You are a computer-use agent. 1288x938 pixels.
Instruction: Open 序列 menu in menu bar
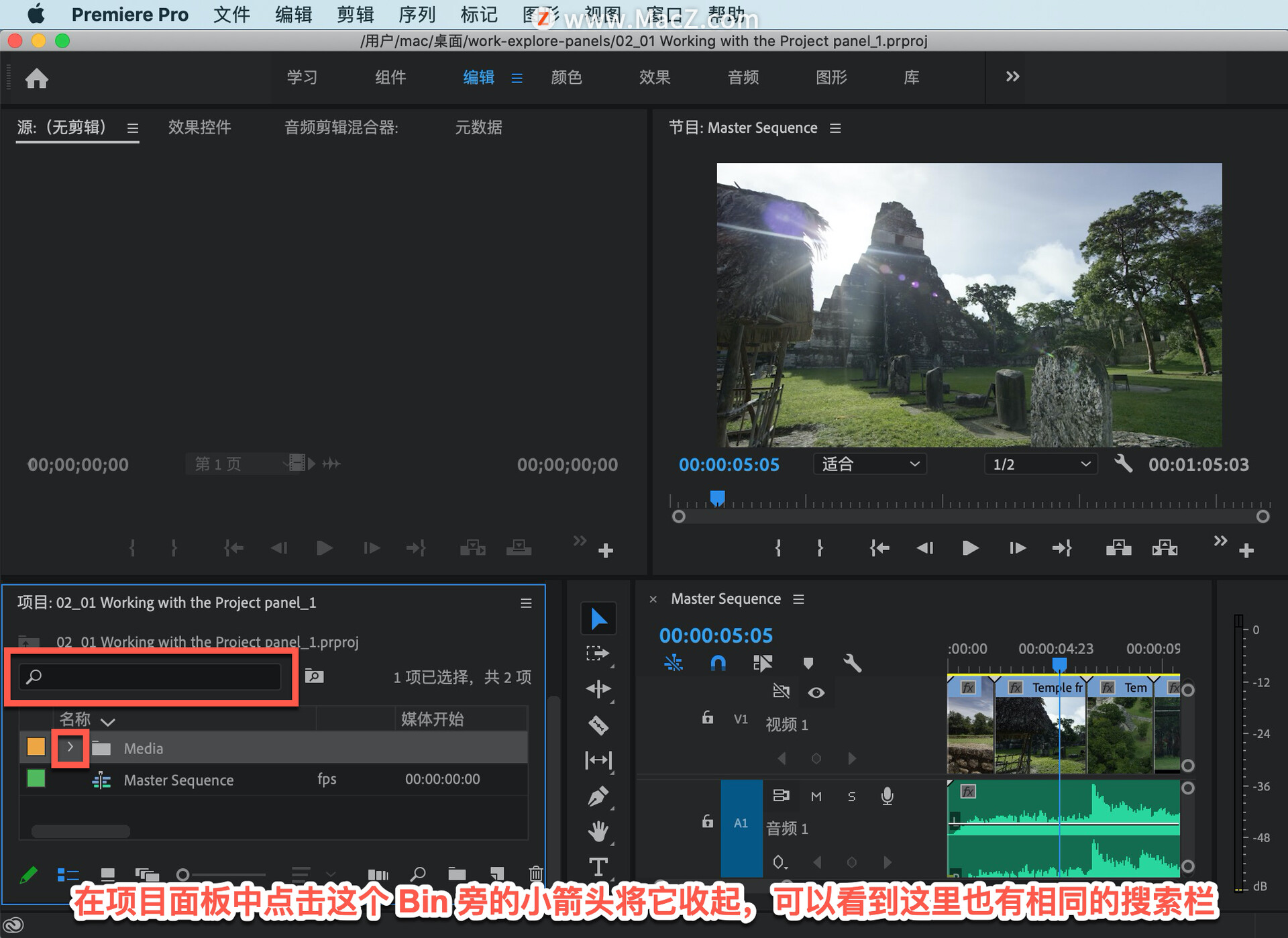tap(417, 14)
